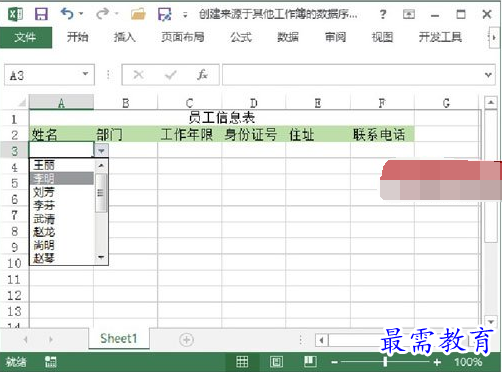Click the dropdown list scrollbar thumb
502x372 pixels.
(101, 193)
